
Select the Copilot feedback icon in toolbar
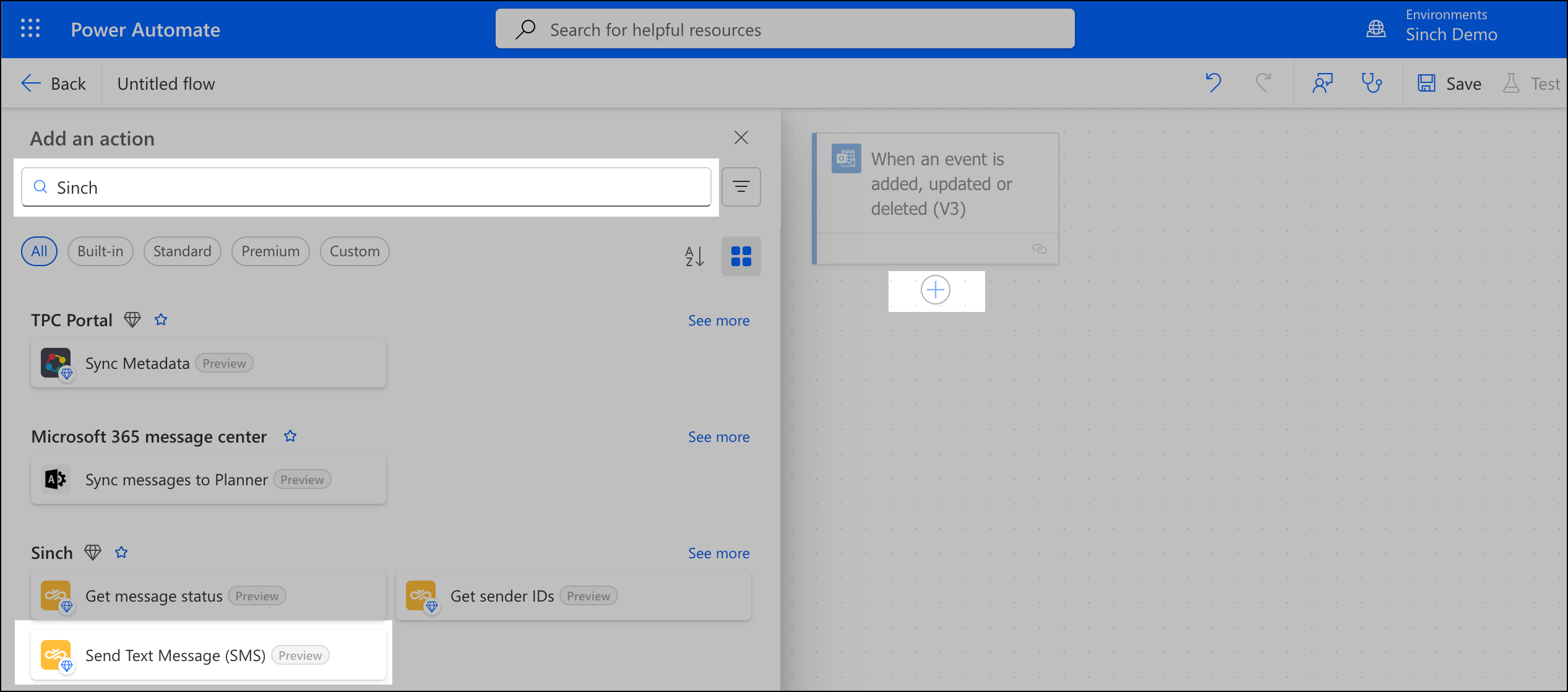coord(1322,82)
